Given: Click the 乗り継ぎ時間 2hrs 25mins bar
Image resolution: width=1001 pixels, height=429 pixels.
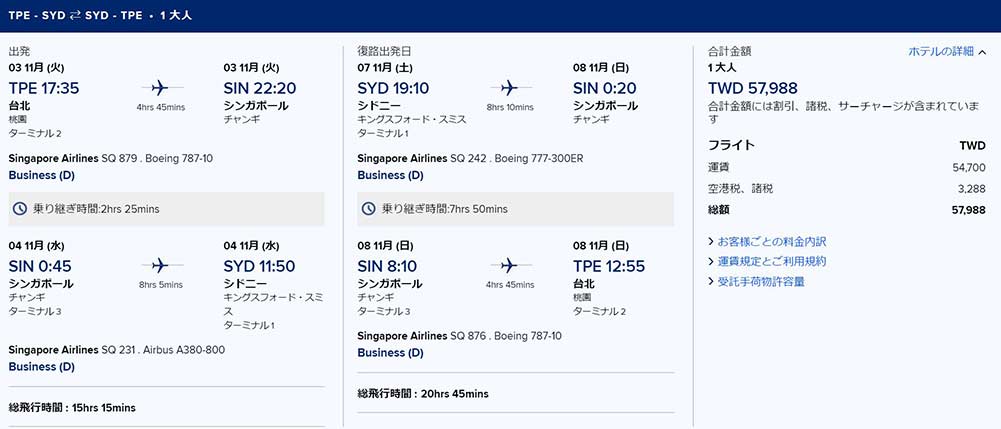Looking at the screenshot, I should pyautogui.click(x=166, y=209).
